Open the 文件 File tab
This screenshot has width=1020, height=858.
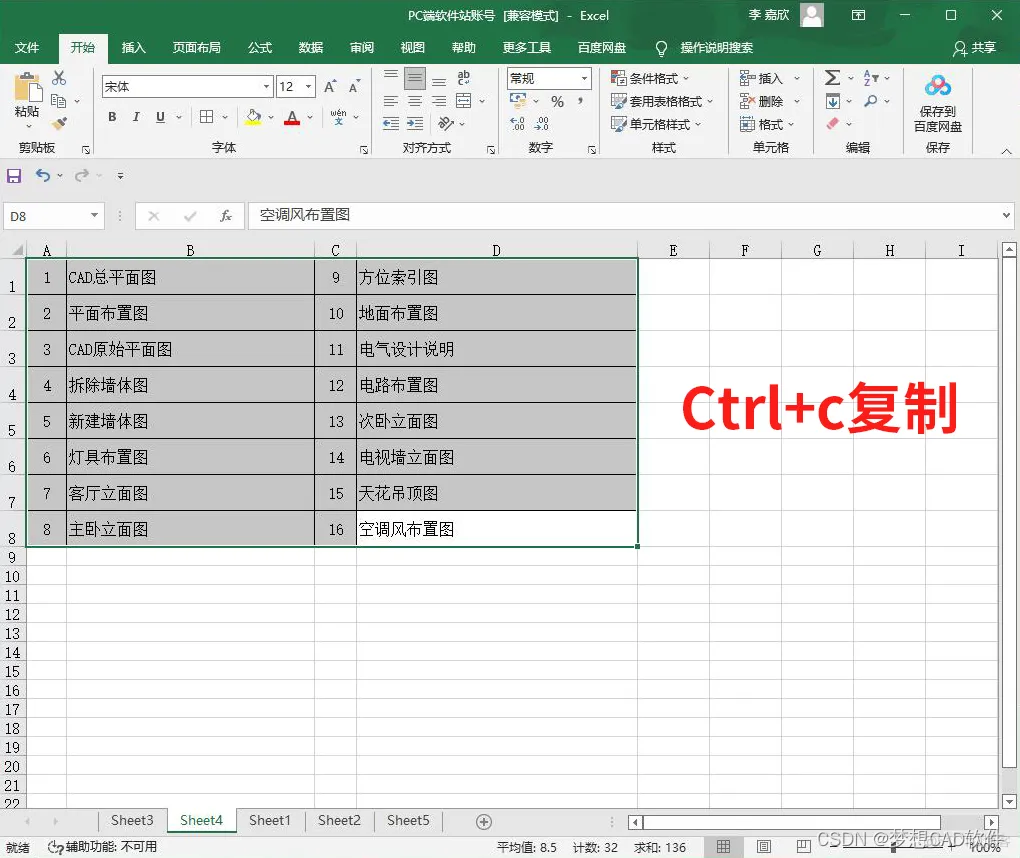27,47
